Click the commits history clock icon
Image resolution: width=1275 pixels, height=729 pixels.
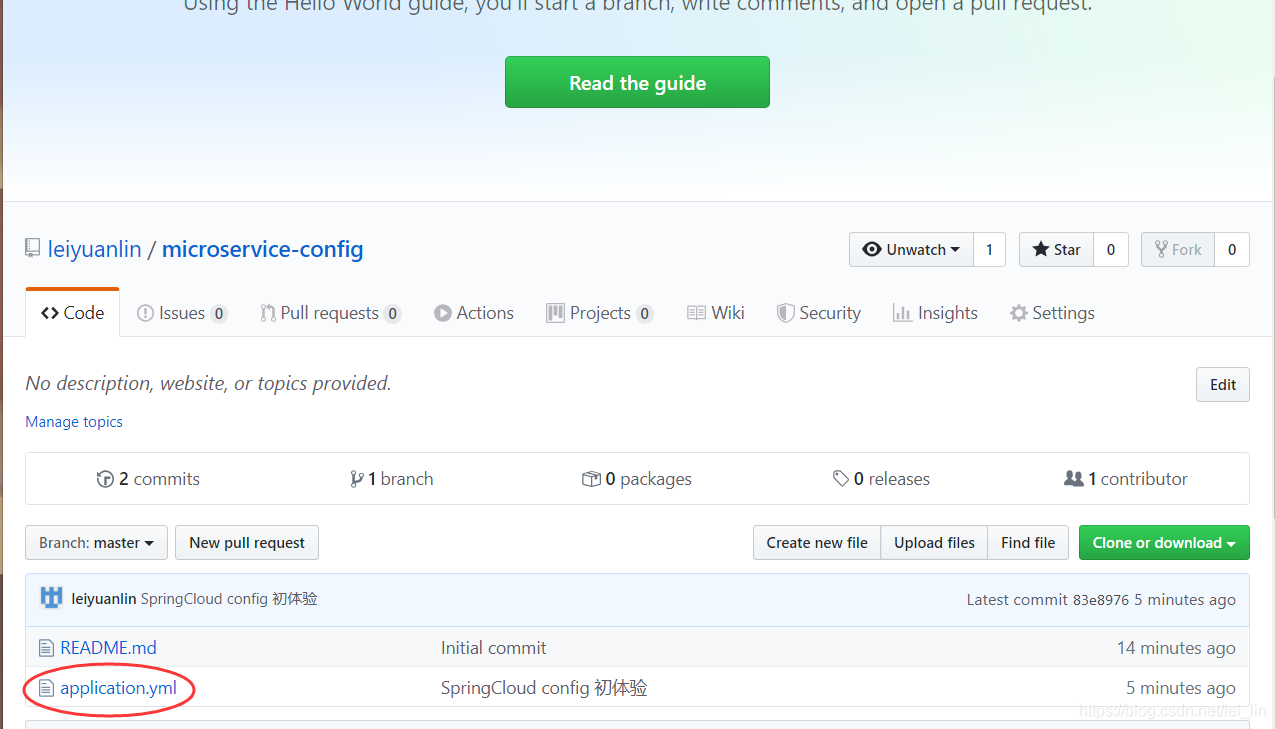(x=105, y=479)
